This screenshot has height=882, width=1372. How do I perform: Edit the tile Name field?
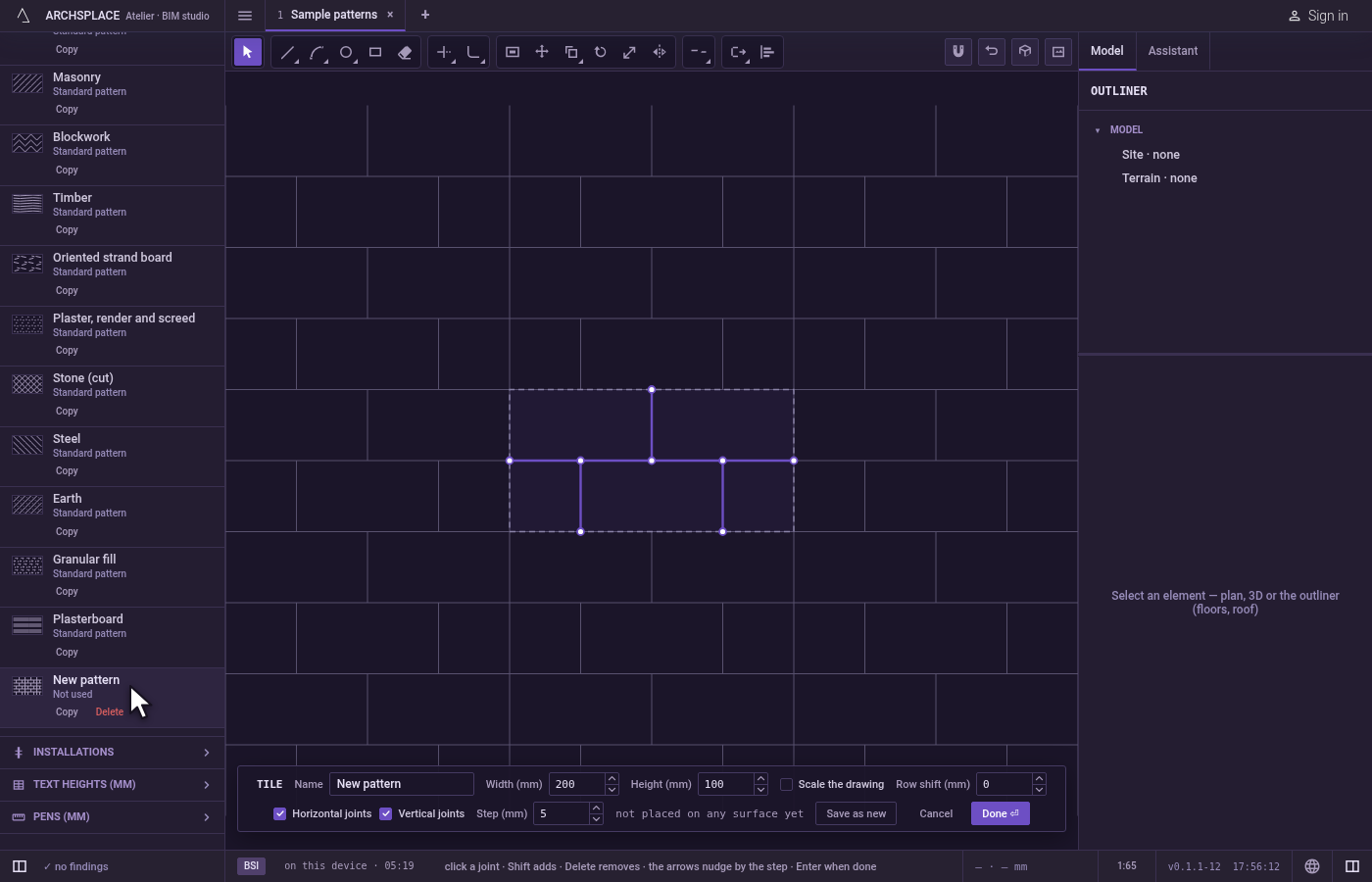402,784
